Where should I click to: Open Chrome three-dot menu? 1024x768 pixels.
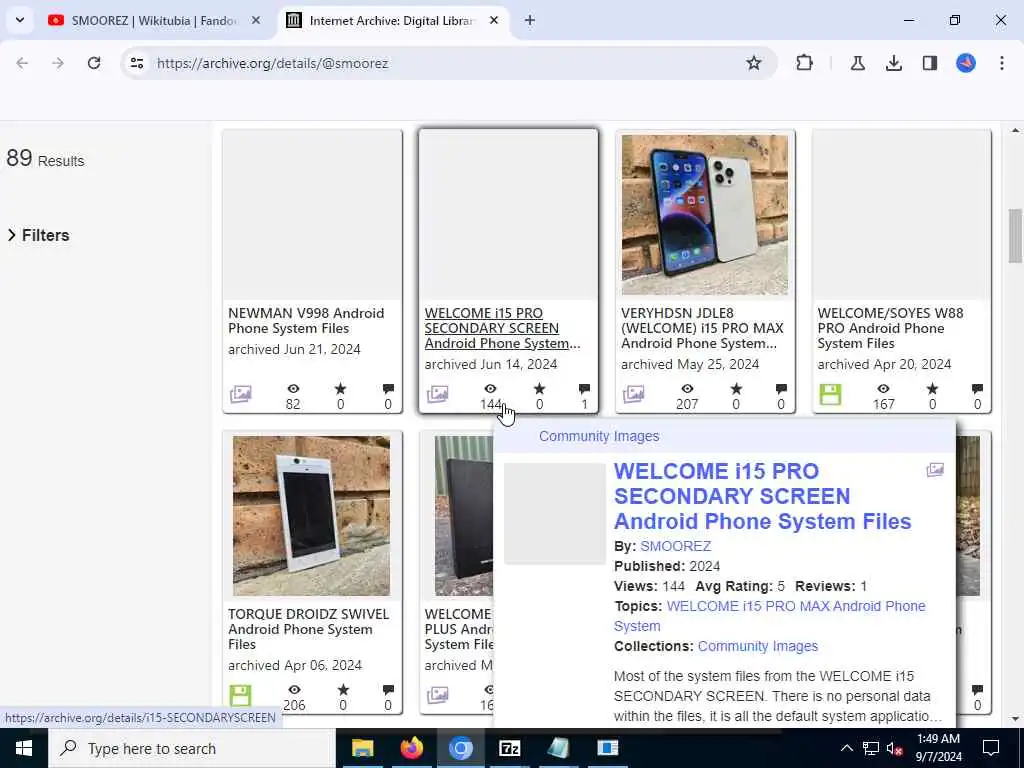[1002, 63]
